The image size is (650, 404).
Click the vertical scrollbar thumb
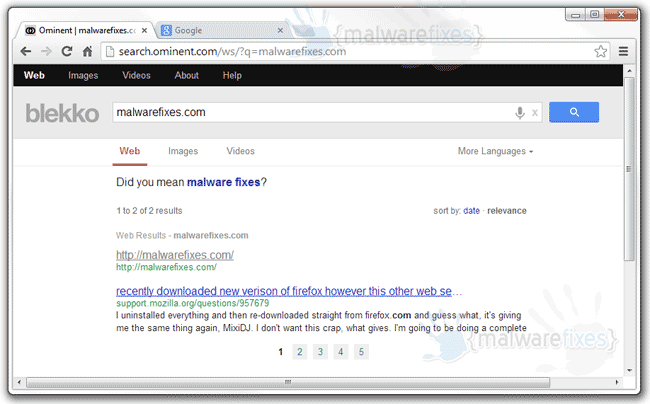(x=629, y=169)
